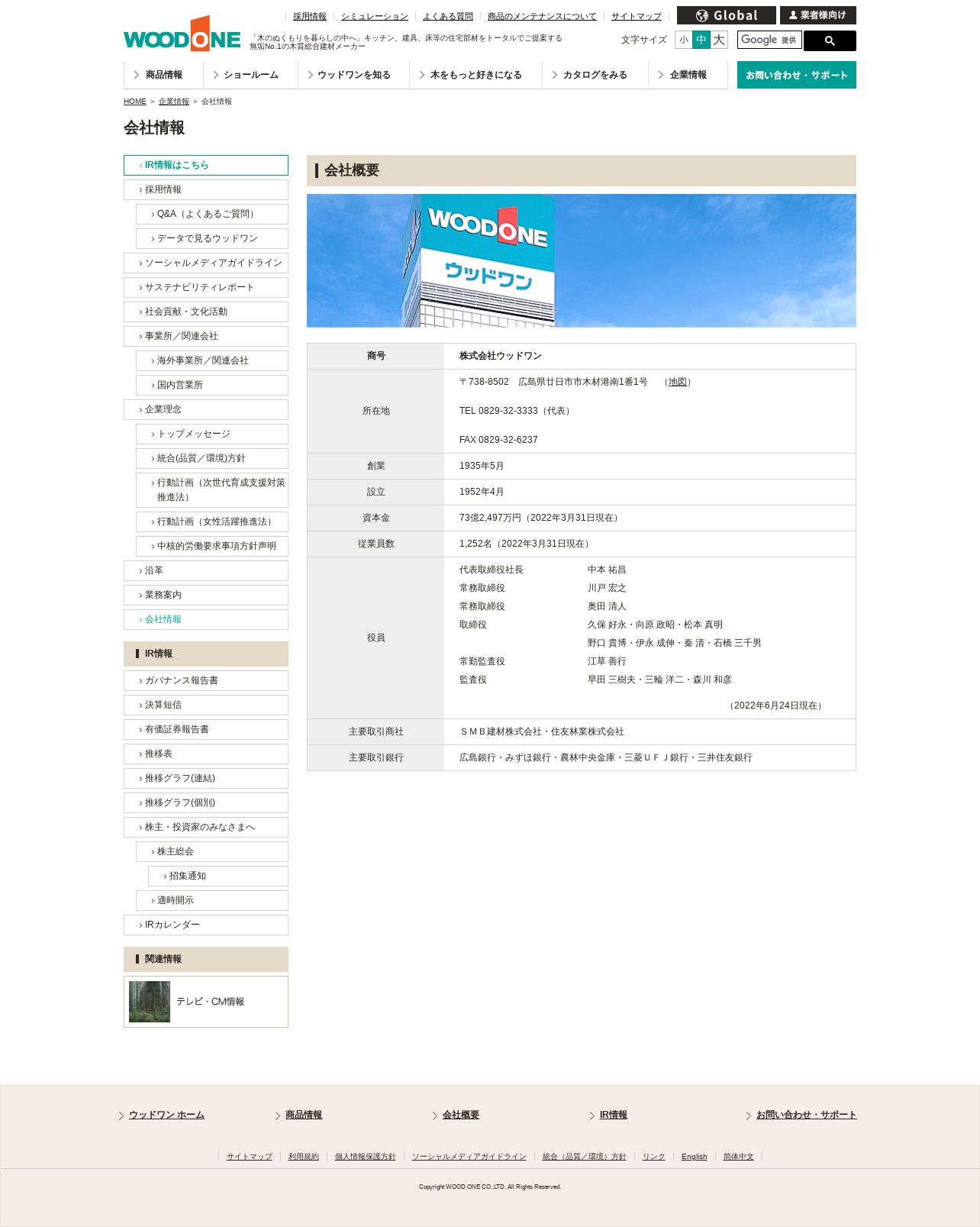This screenshot has width=980, height=1227.
Task: Open 推移表 in IR sidebar
Action: [206, 754]
